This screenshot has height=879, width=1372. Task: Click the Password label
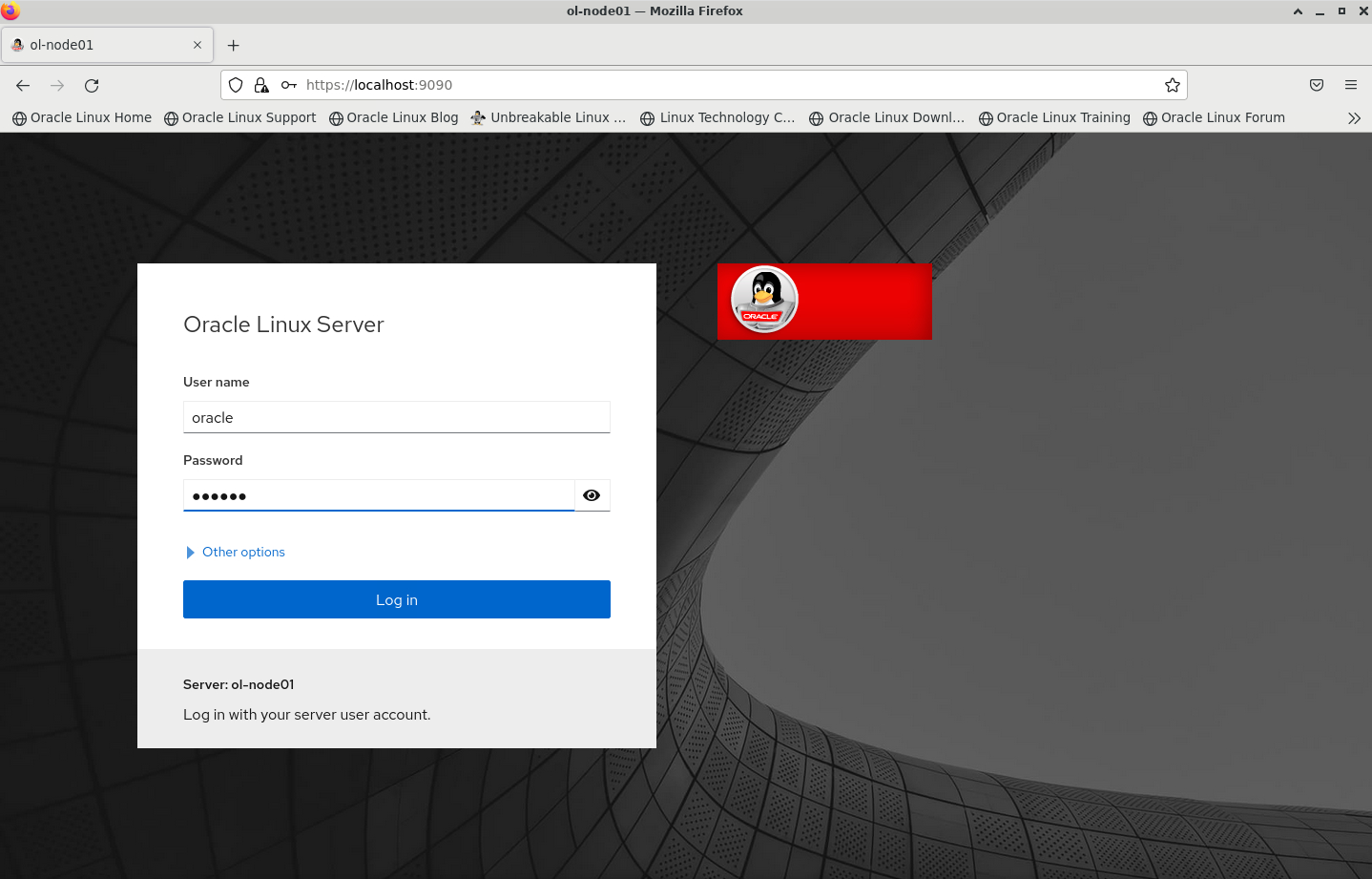click(213, 460)
